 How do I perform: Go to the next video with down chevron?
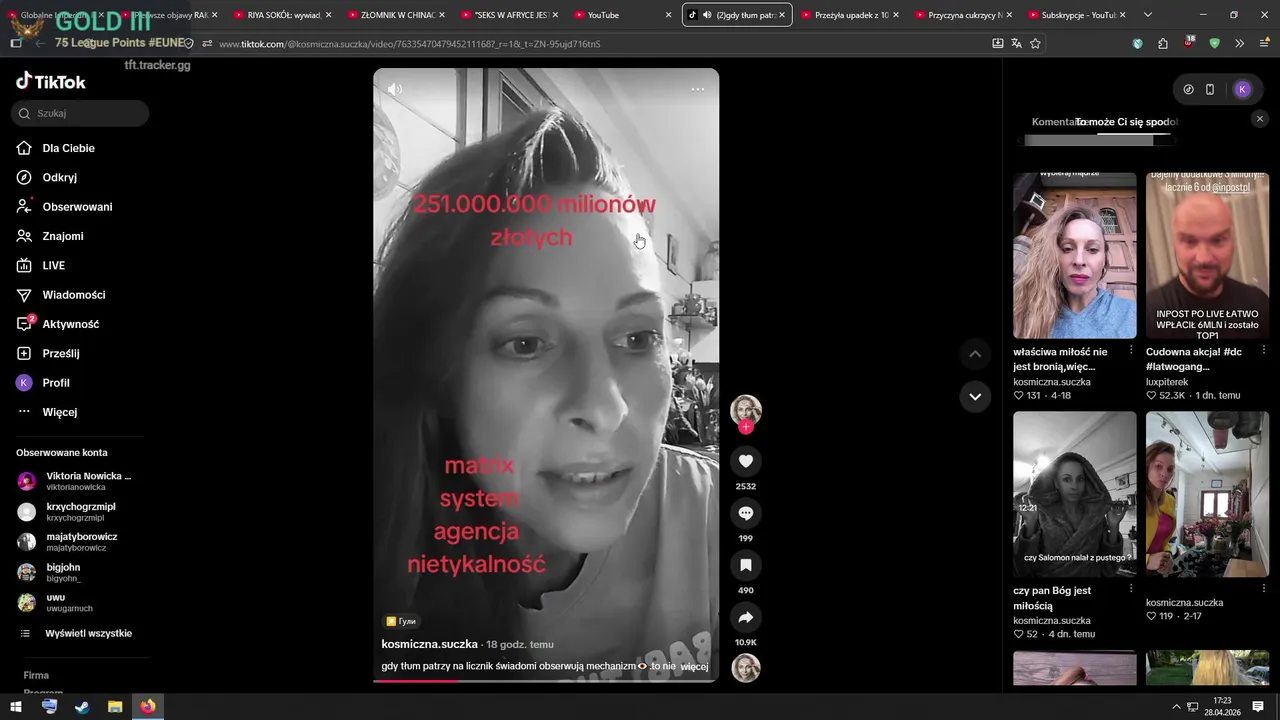[x=975, y=397]
